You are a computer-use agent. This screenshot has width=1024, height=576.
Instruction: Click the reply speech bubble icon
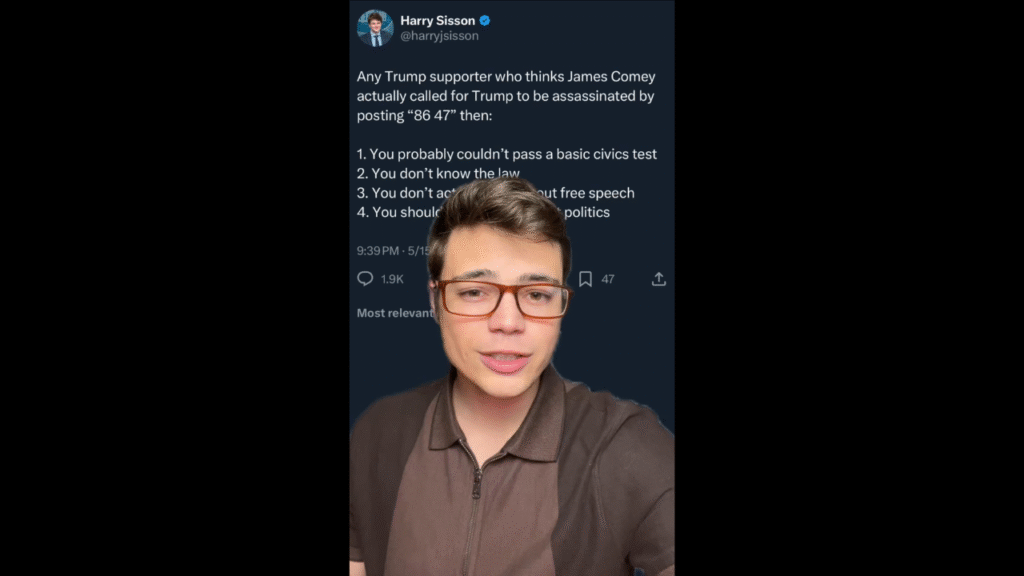click(365, 279)
